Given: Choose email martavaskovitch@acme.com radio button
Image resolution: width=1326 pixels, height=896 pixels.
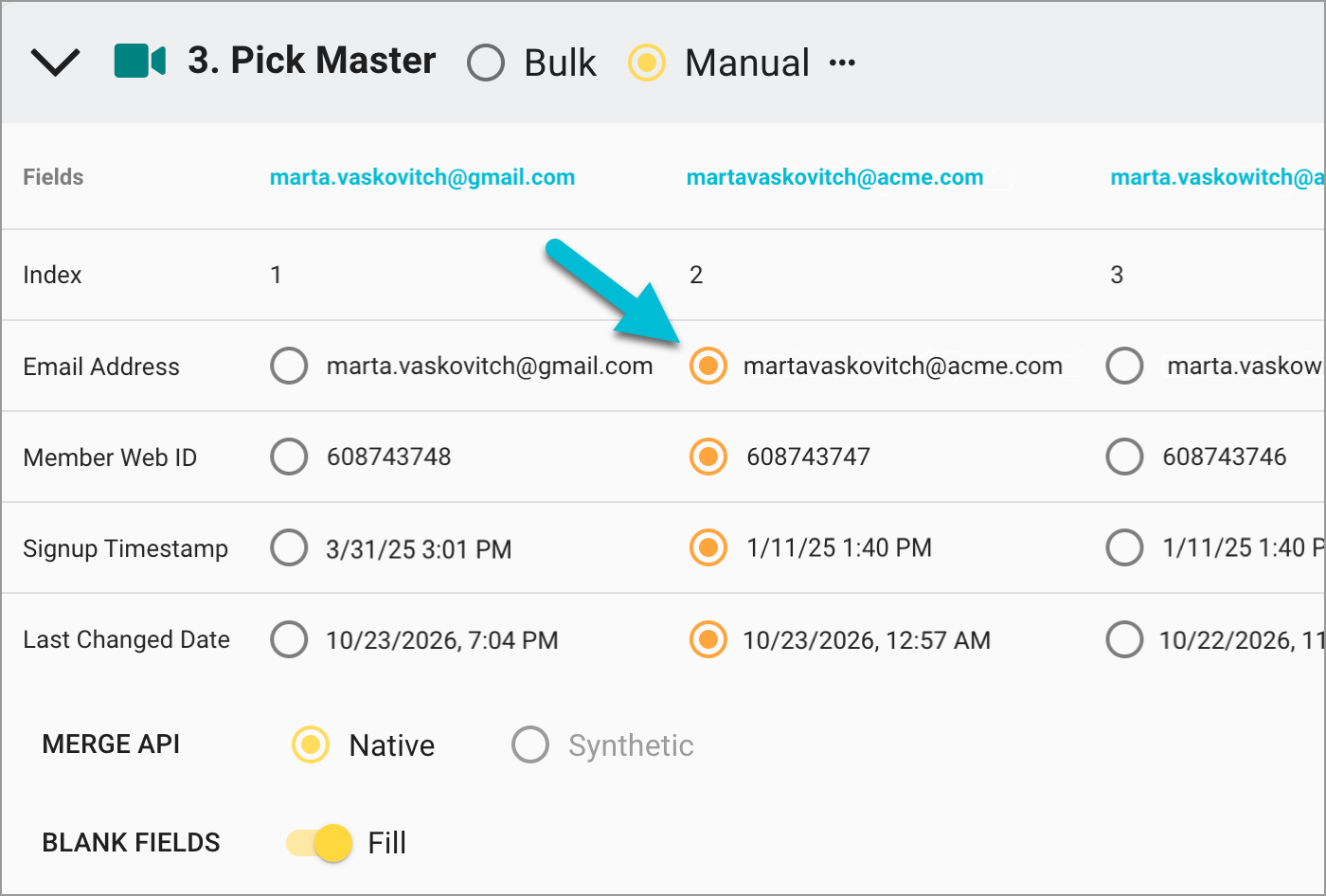Looking at the screenshot, I should [708, 366].
